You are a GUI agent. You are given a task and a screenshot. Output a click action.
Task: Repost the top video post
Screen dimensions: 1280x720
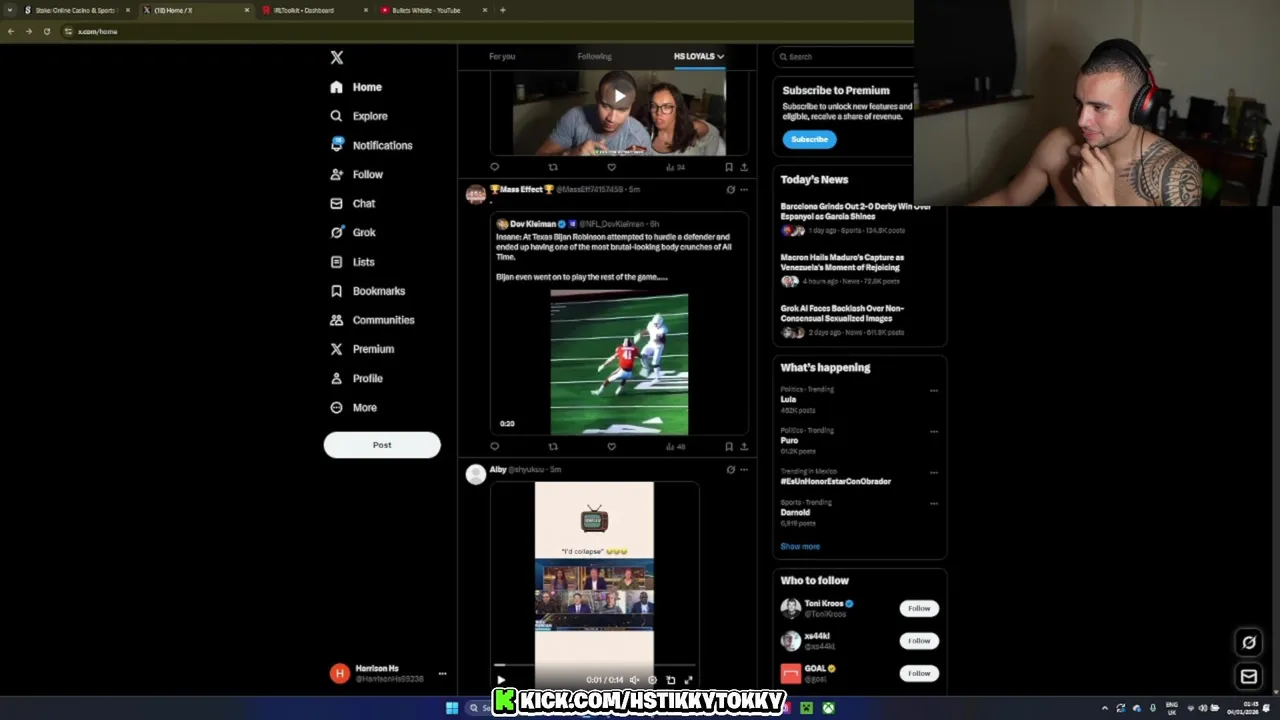coord(553,167)
